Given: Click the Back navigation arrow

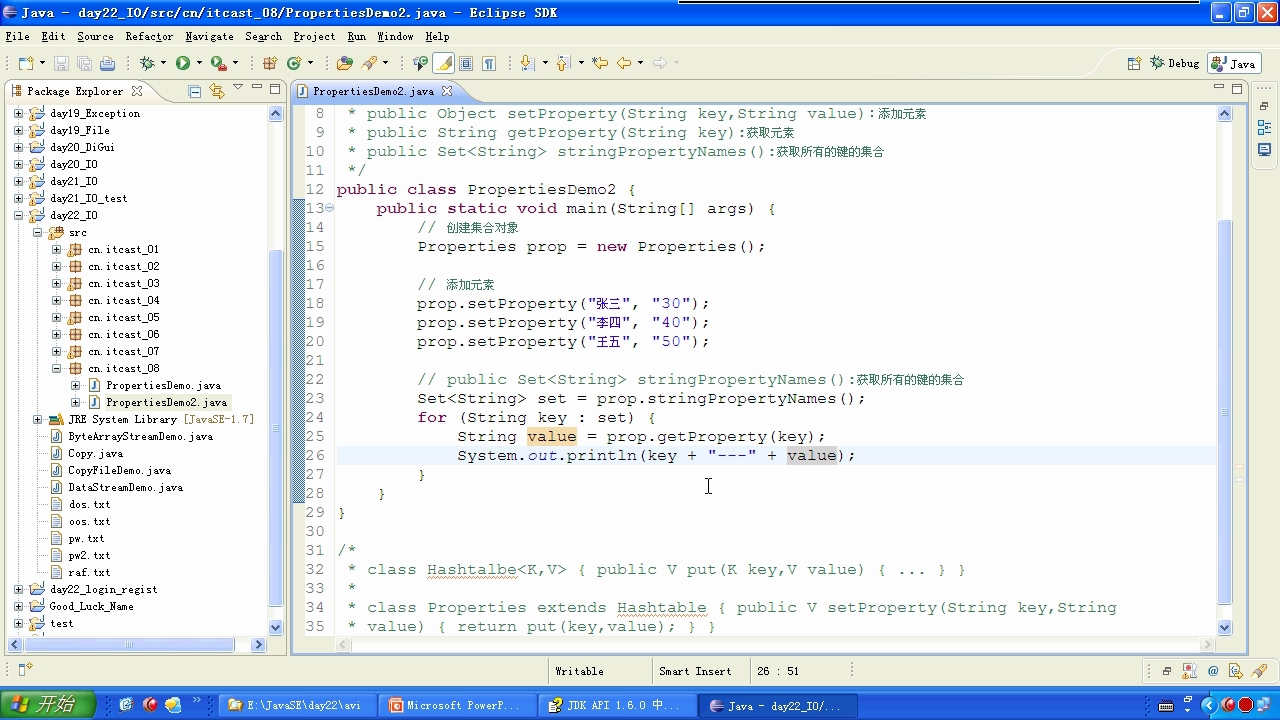Looking at the screenshot, I should [624, 63].
